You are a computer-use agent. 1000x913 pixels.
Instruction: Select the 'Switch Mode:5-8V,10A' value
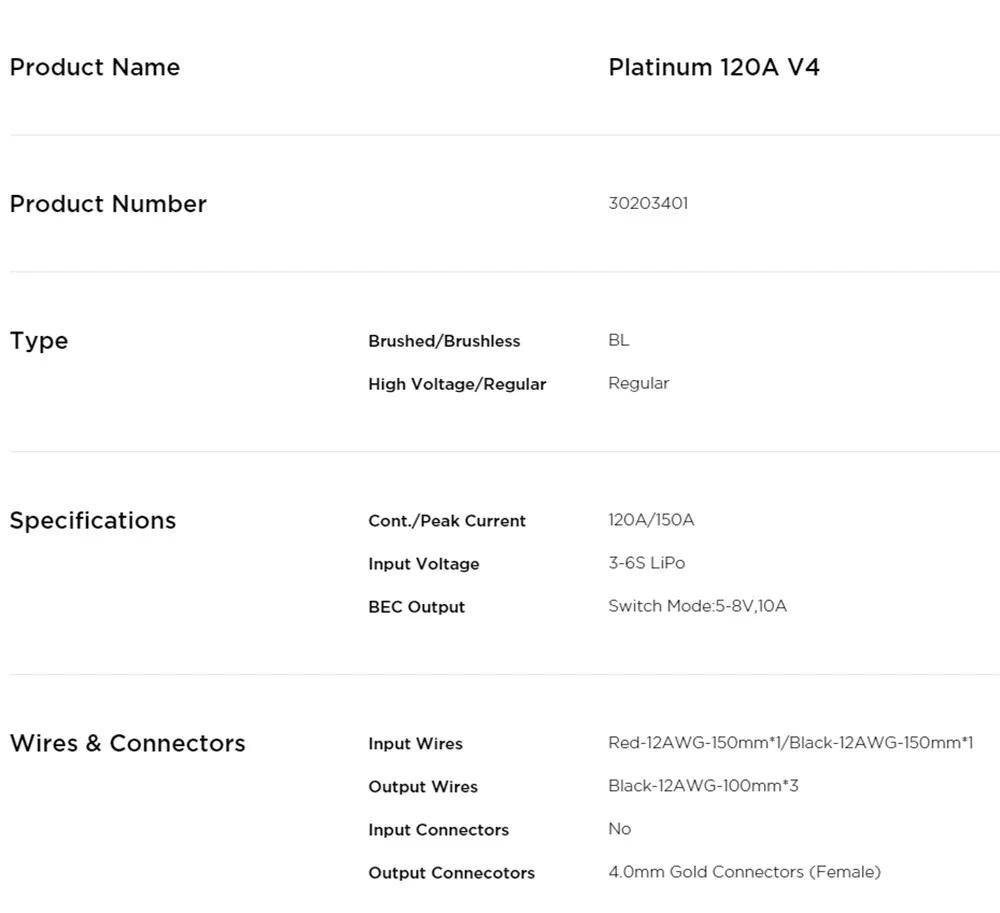697,606
